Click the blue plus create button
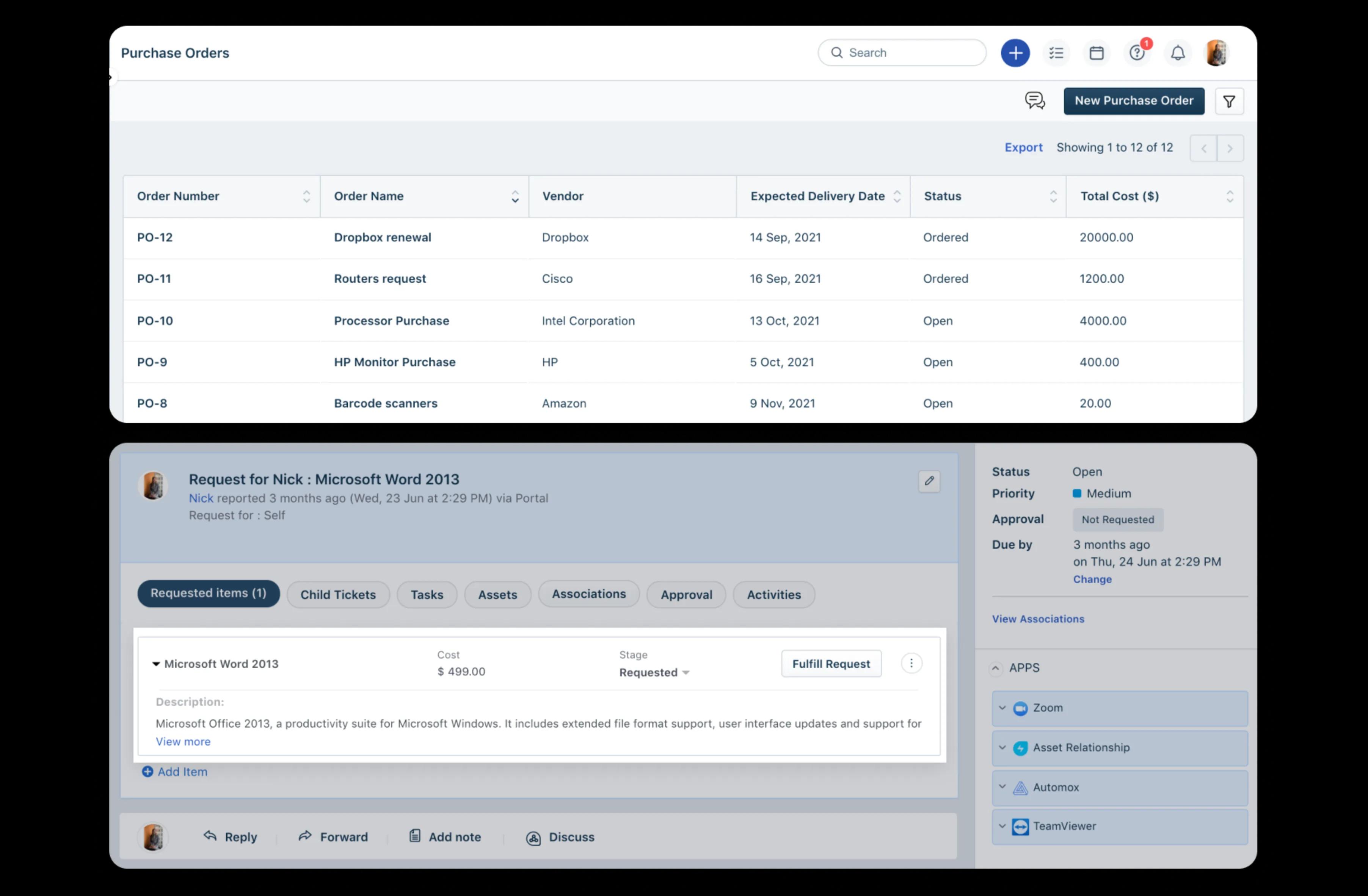 (1015, 53)
